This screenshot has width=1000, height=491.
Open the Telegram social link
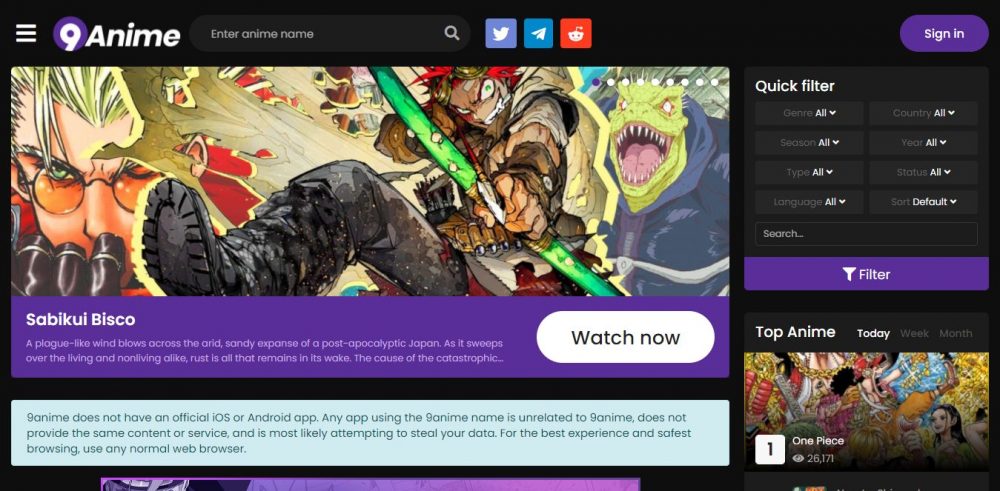[x=538, y=33]
